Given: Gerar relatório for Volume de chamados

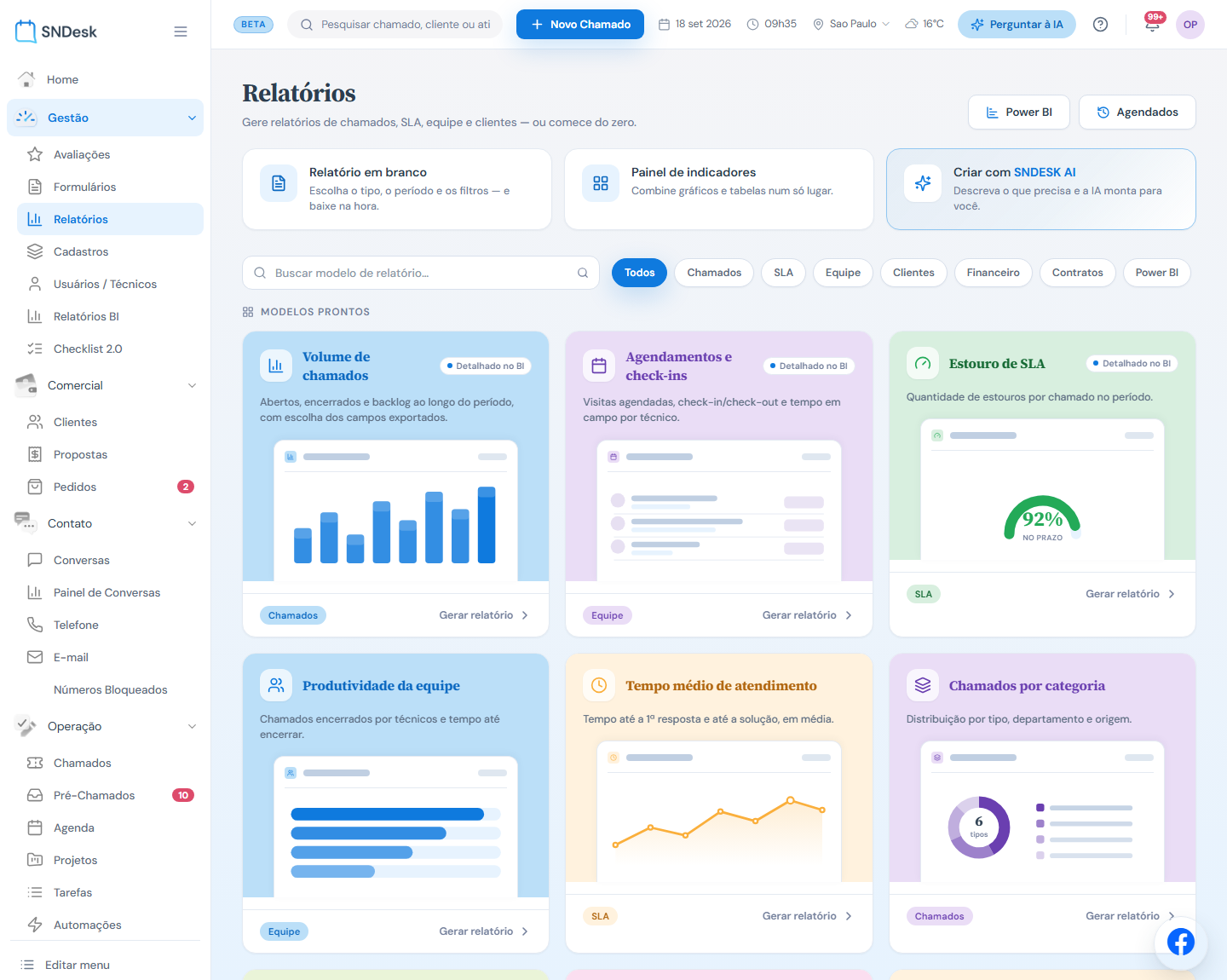Looking at the screenshot, I should point(483,615).
